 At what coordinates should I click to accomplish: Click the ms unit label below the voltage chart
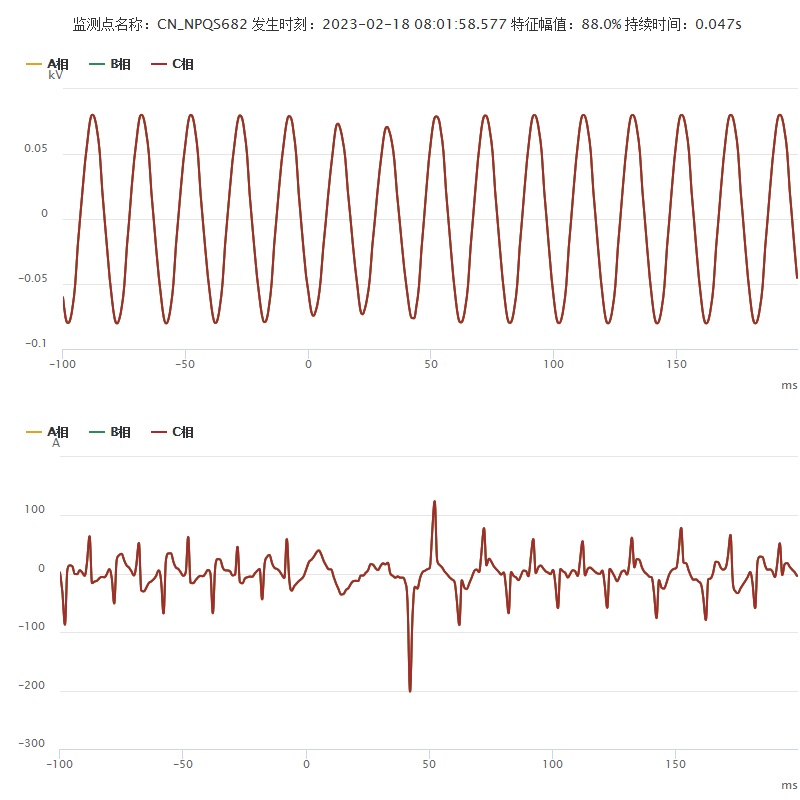(x=789, y=384)
